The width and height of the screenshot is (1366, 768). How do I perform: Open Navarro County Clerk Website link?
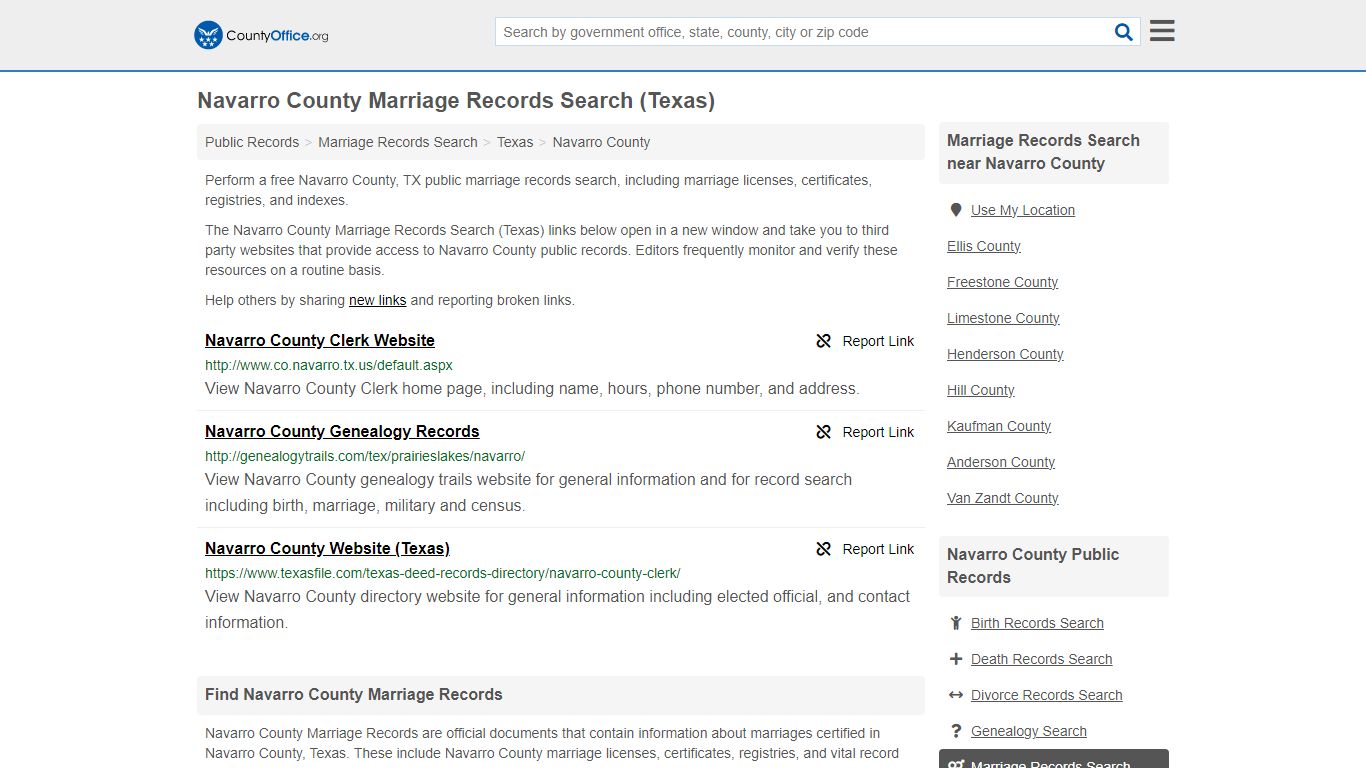tap(320, 340)
